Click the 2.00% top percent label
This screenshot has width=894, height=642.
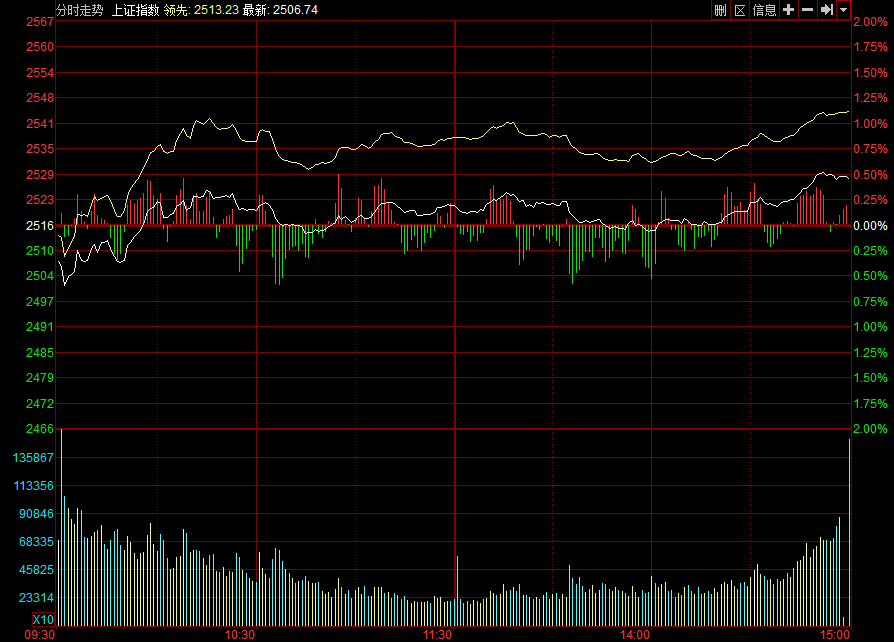869,22
